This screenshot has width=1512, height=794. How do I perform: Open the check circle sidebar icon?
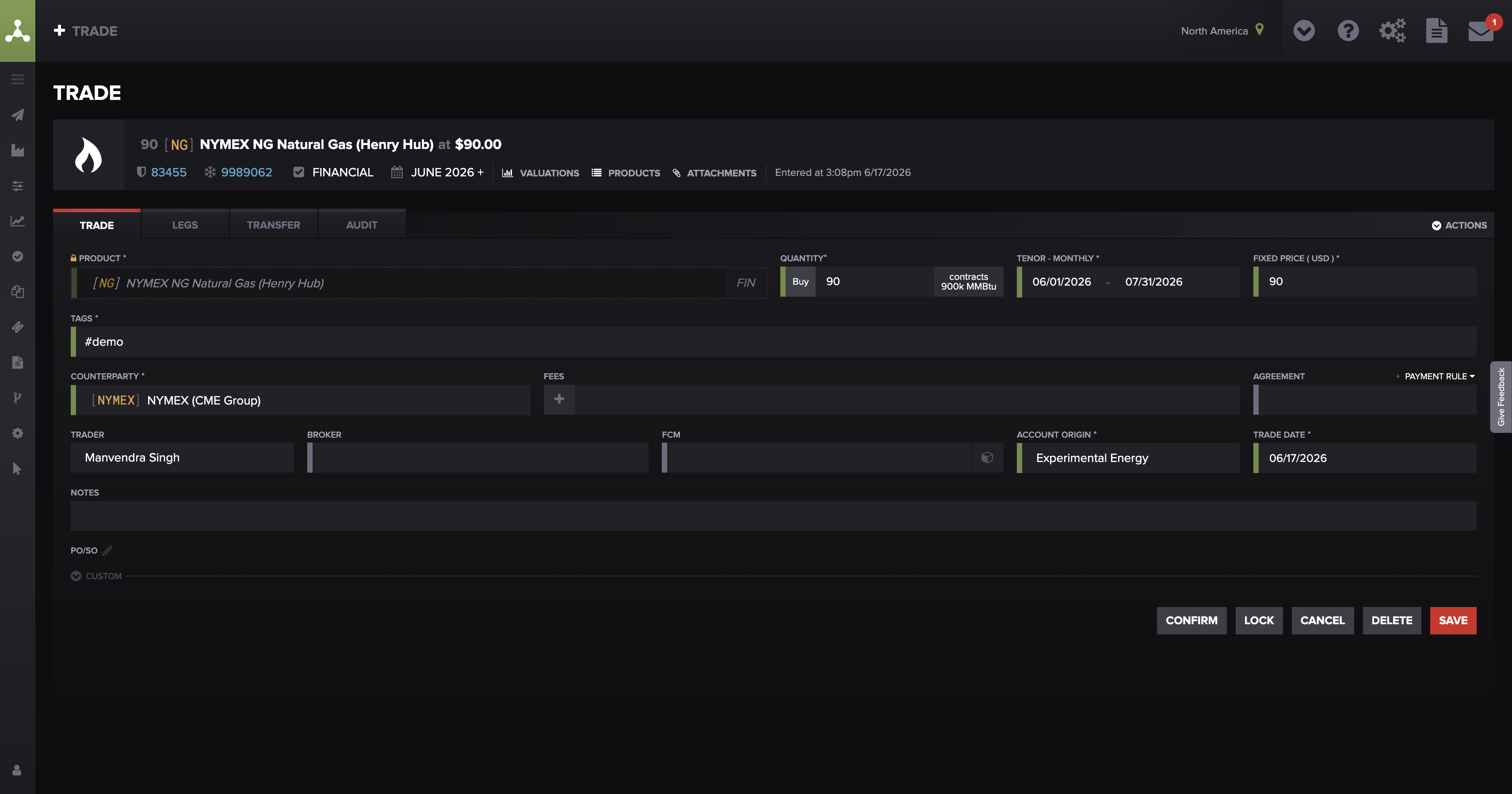tap(18, 256)
